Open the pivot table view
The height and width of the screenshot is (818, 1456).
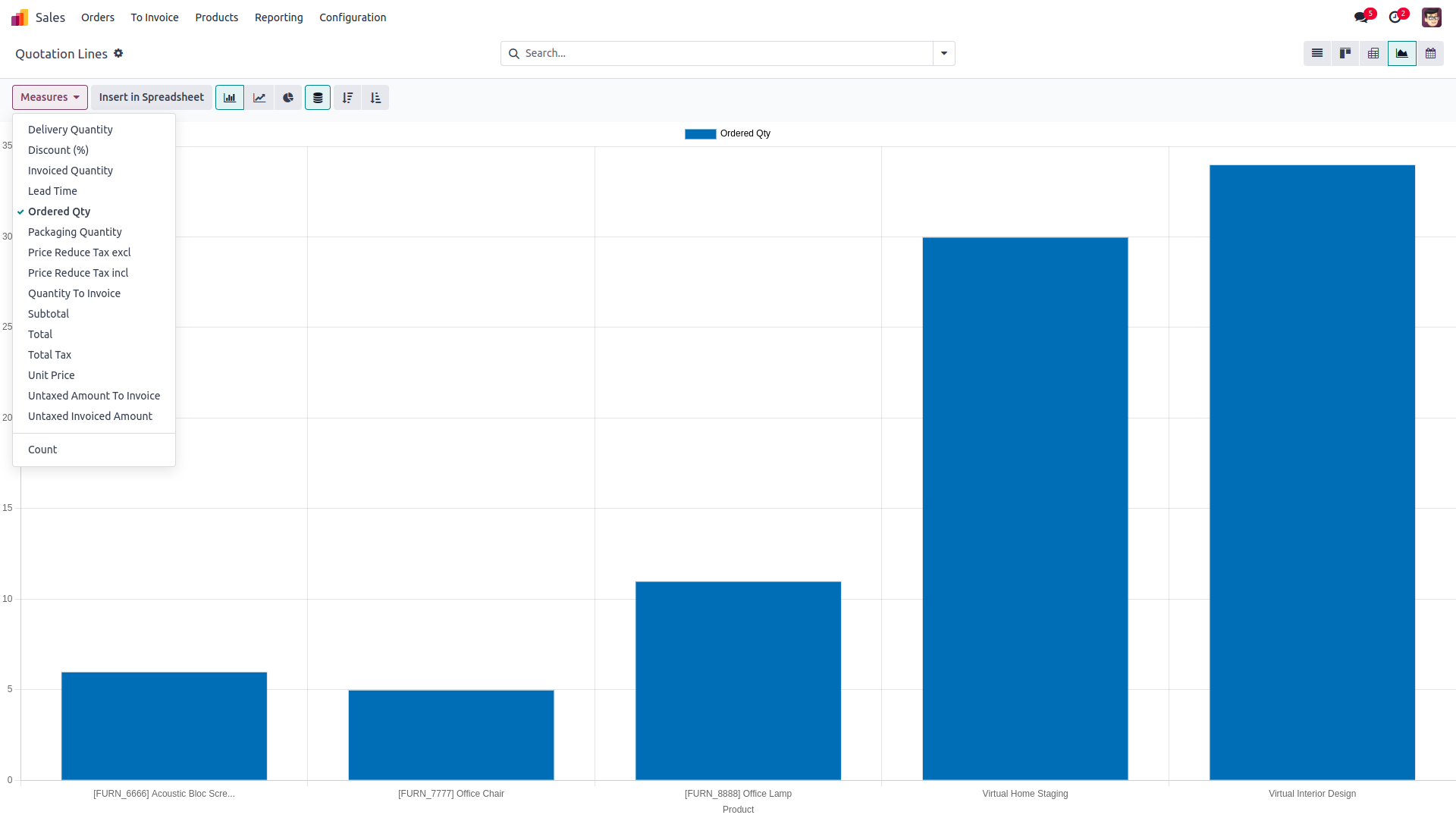point(1373,54)
